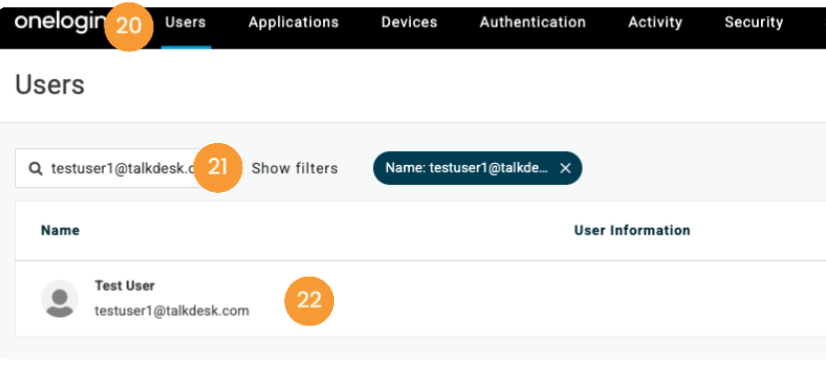Click the orange step 22 marker
The width and height of the screenshot is (826, 365).
point(309,301)
